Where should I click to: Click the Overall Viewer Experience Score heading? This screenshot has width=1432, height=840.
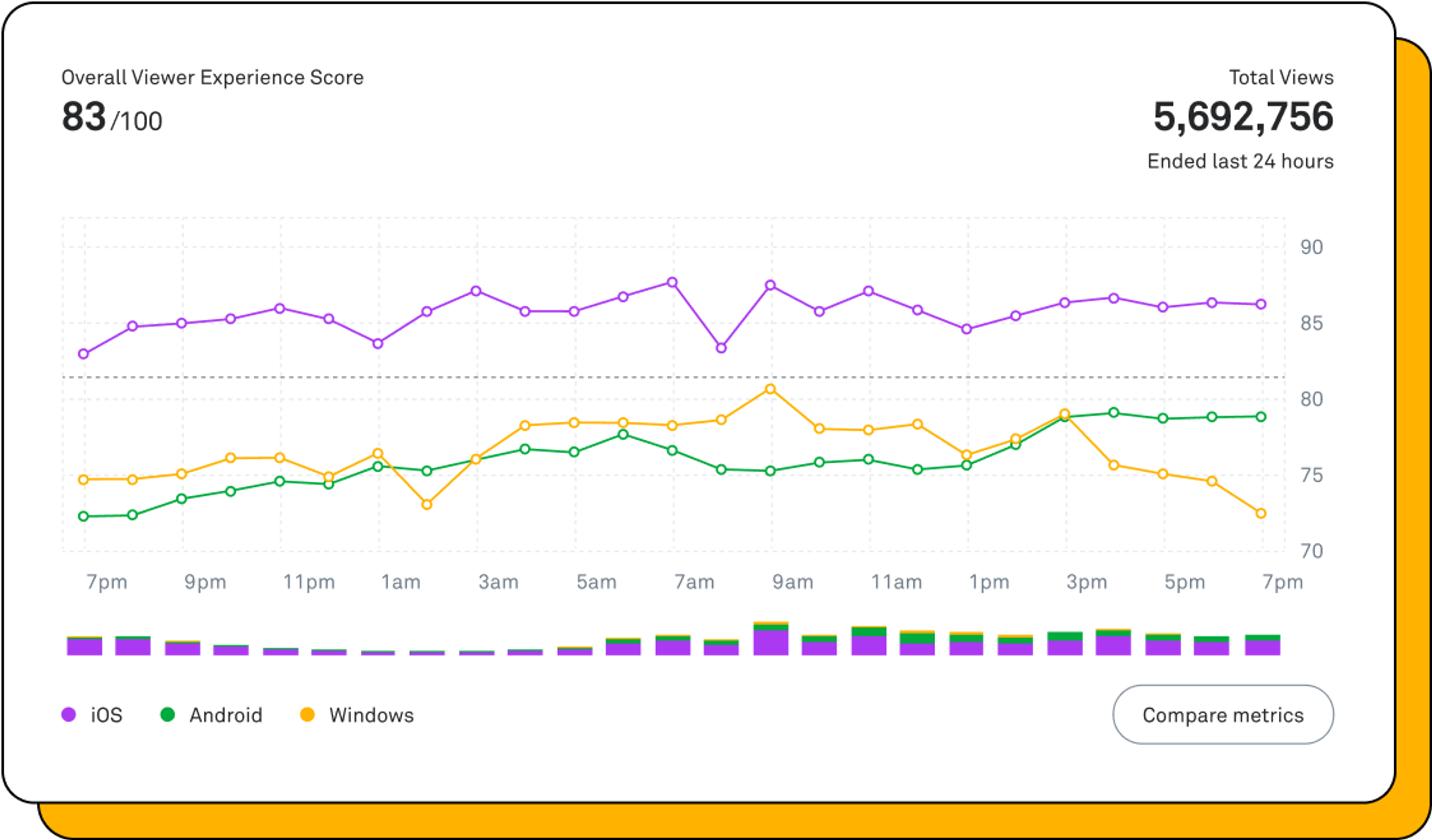213,77
